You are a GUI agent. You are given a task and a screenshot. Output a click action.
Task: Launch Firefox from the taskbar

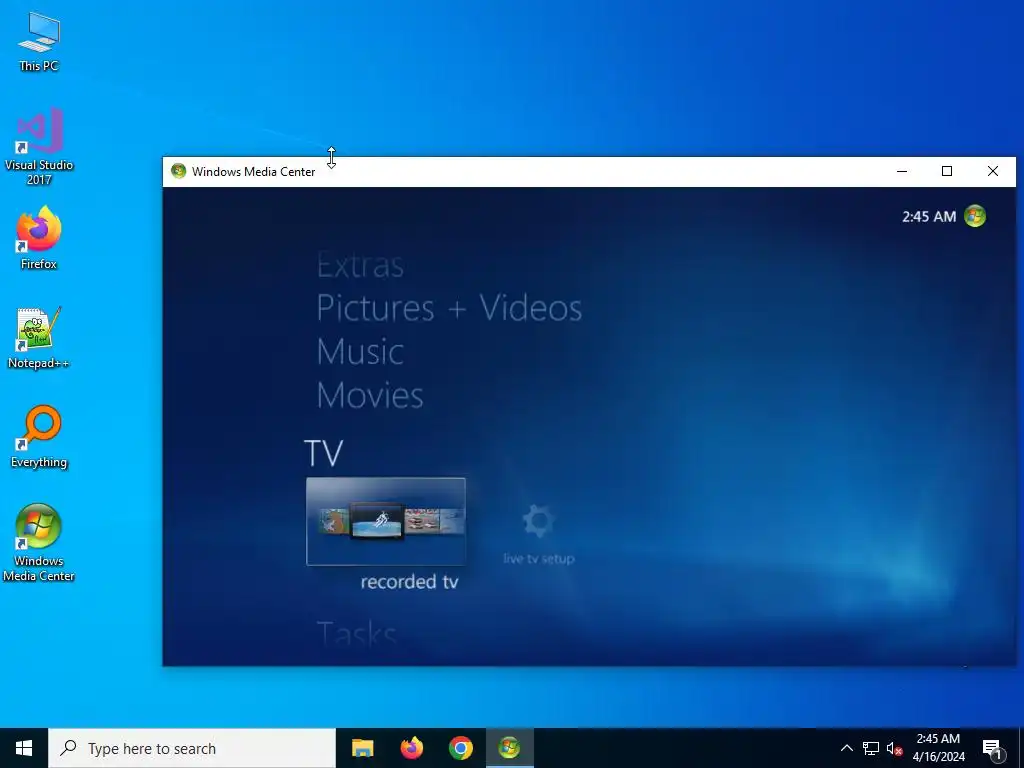pyautogui.click(x=411, y=748)
